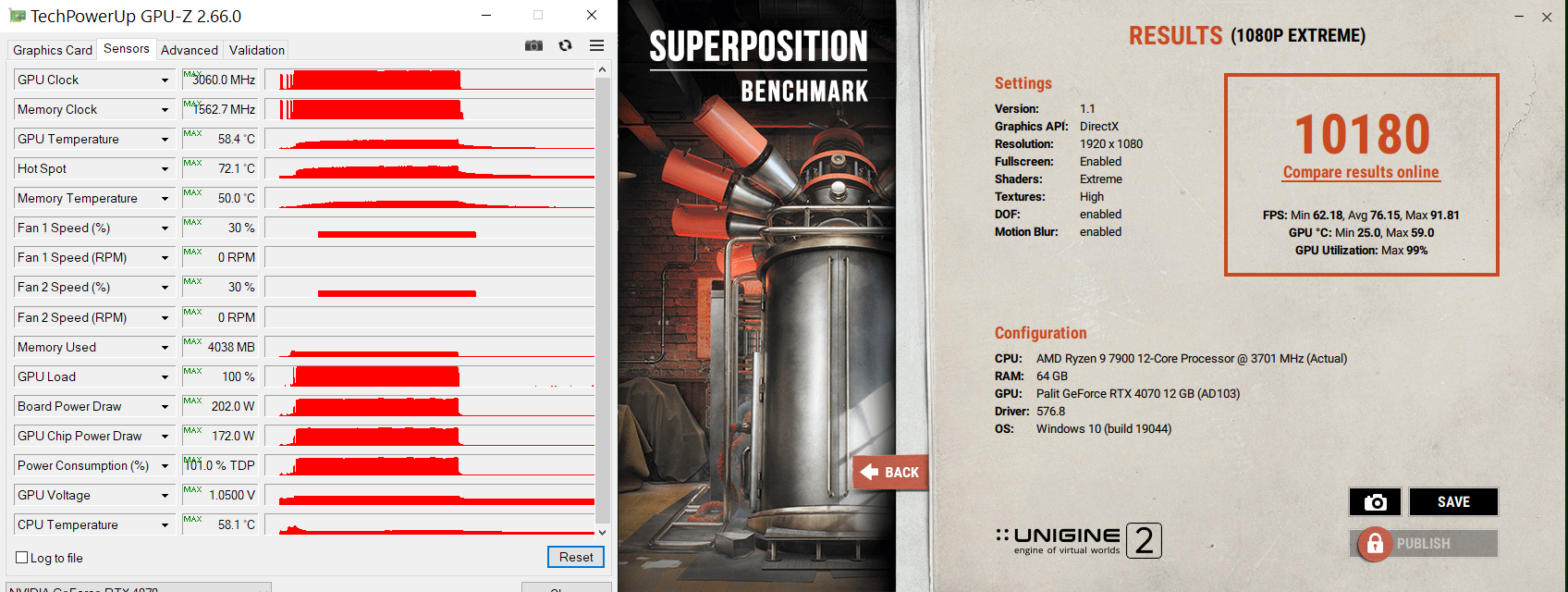The image size is (1568, 592).
Task: Expand the Memory Clock sensor dropdown
Action: coord(165,110)
